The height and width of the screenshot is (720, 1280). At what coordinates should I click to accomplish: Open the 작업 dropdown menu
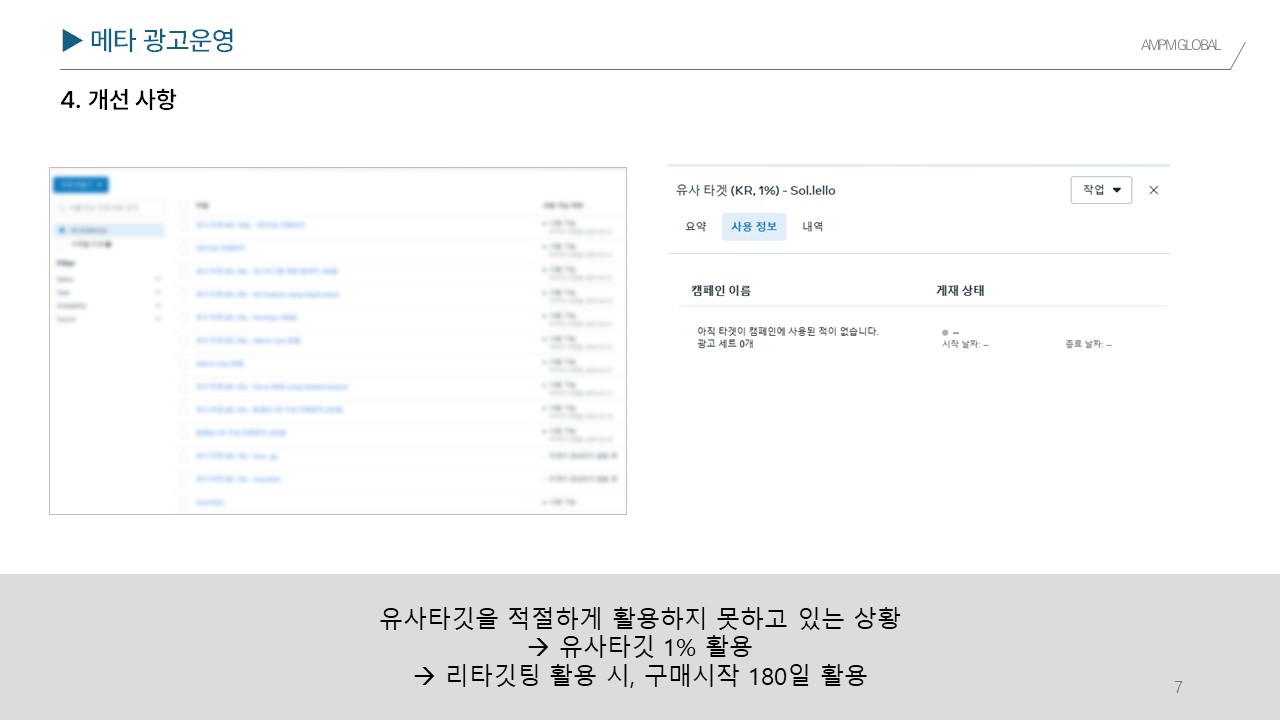click(x=1100, y=190)
